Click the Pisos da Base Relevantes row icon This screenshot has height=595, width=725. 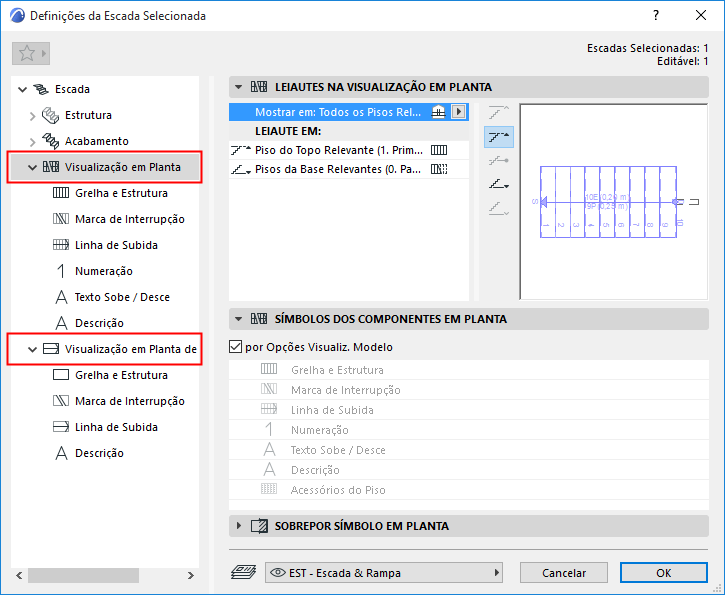tap(240, 170)
